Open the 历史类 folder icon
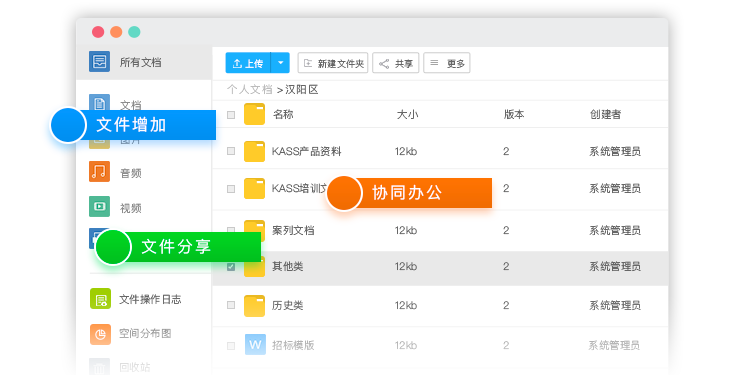The image size is (735, 375). (x=255, y=306)
